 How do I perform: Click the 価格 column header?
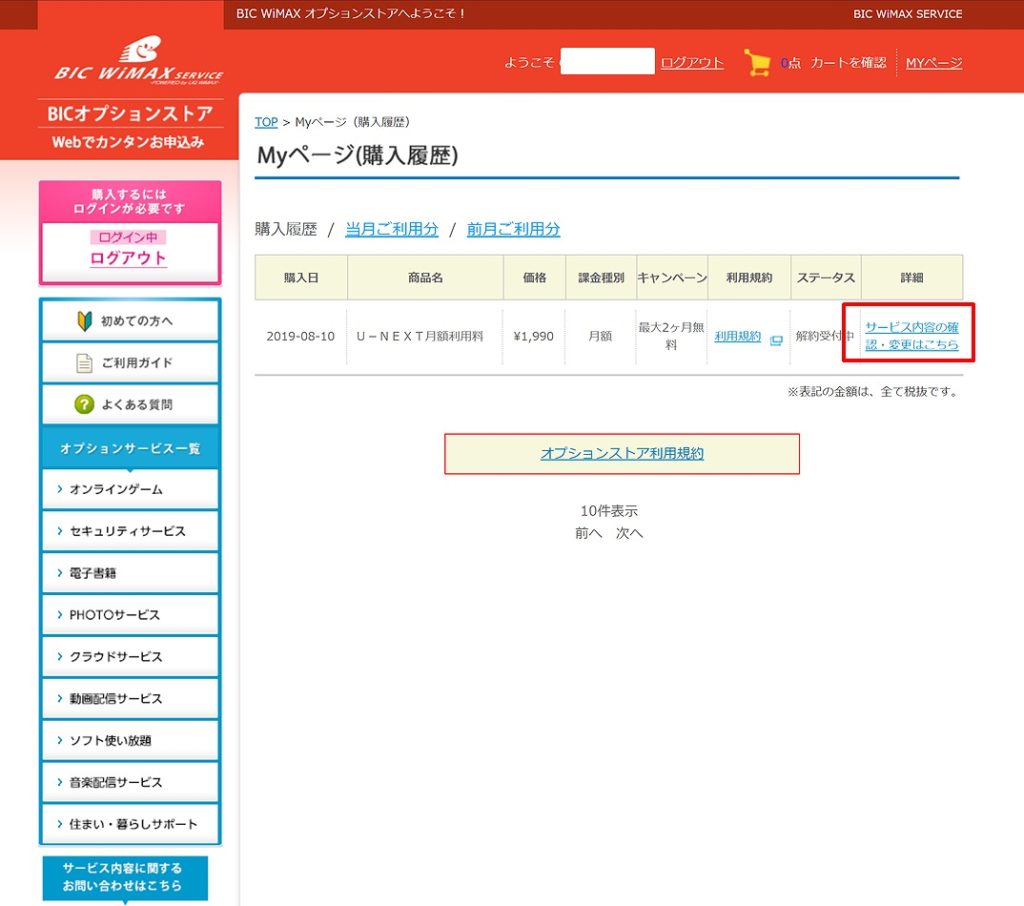534,278
